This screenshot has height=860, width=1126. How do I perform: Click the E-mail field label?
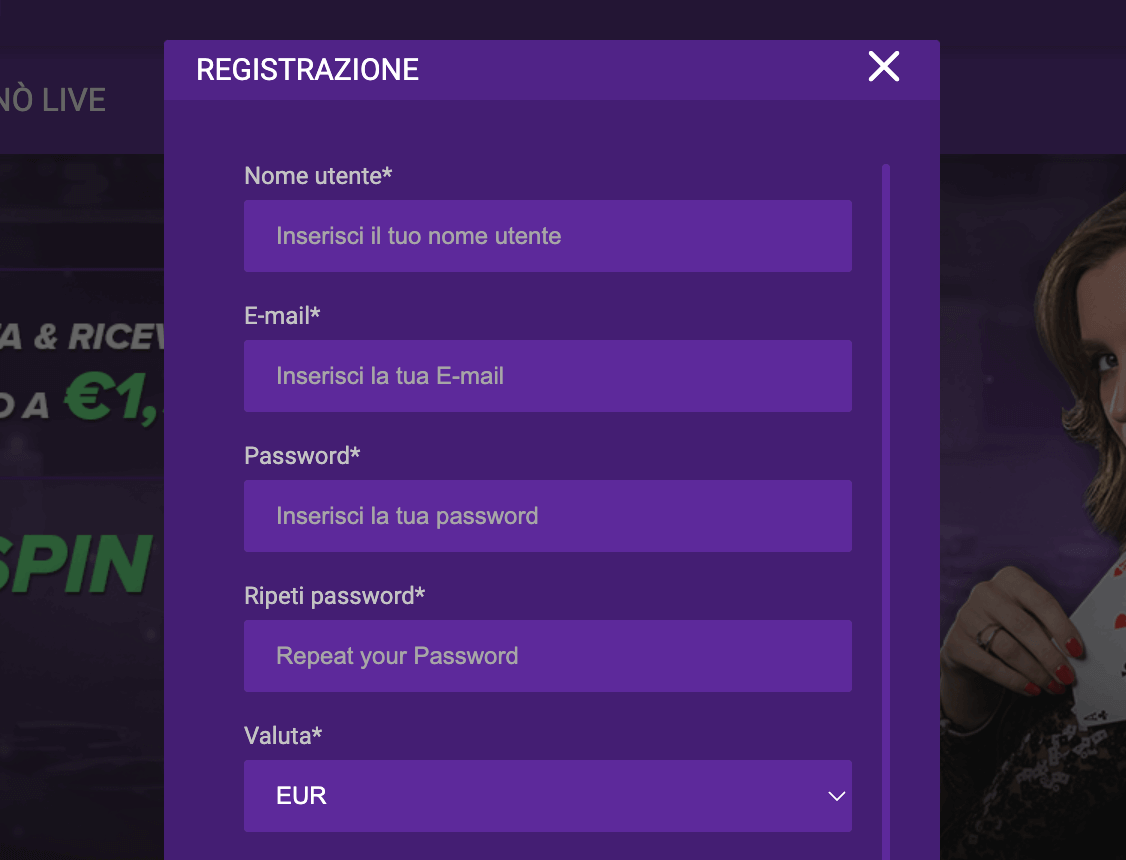(283, 315)
